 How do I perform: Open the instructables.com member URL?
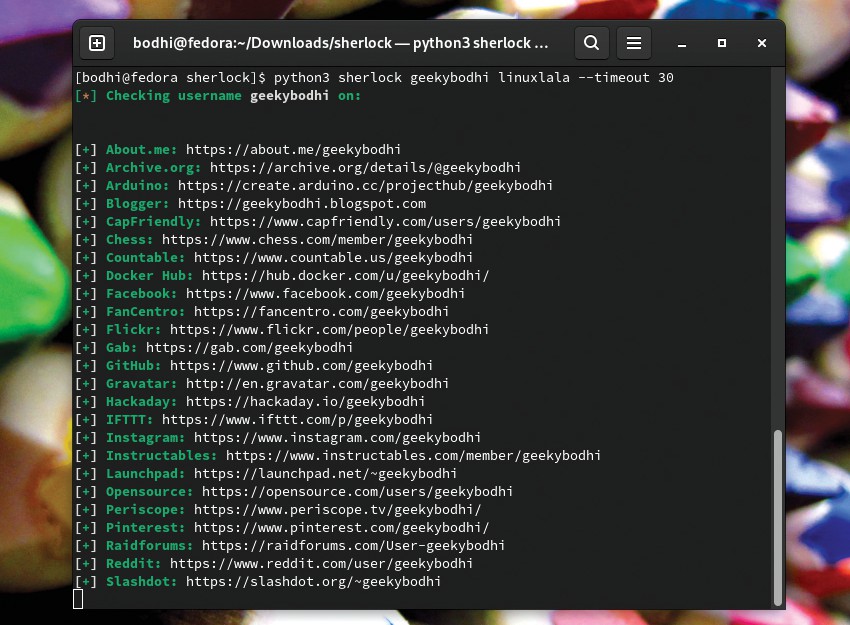pyautogui.click(x=413, y=455)
